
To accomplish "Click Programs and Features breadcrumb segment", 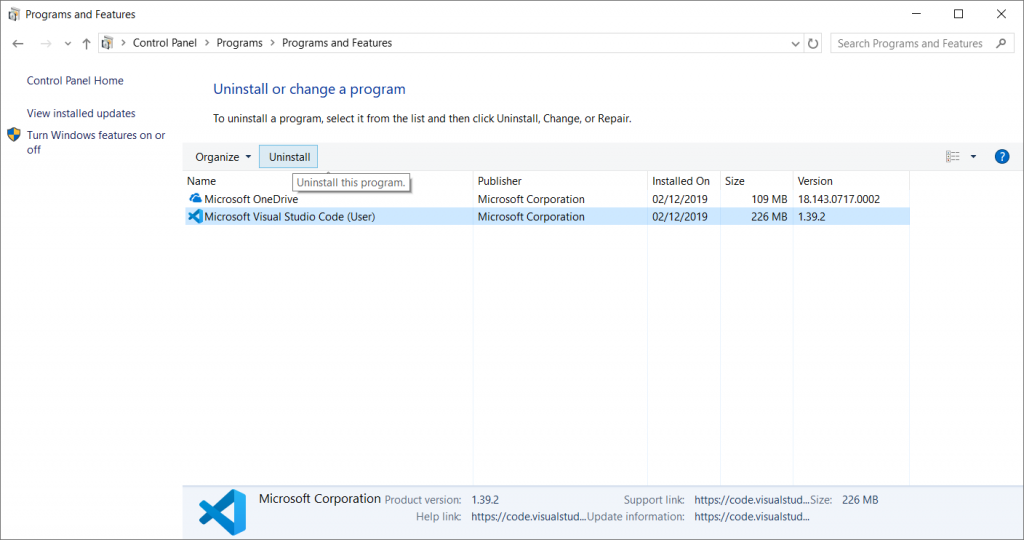I will pyautogui.click(x=337, y=43).
